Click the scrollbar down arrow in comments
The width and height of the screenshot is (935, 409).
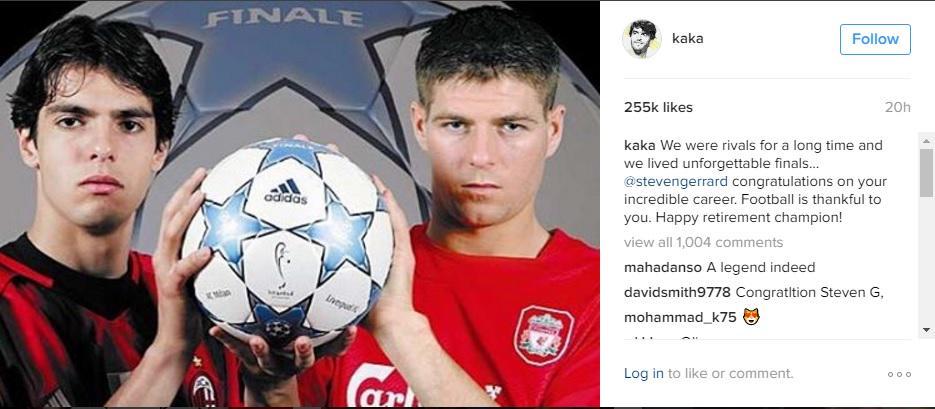pyautogui.click(x=926, y=329)
